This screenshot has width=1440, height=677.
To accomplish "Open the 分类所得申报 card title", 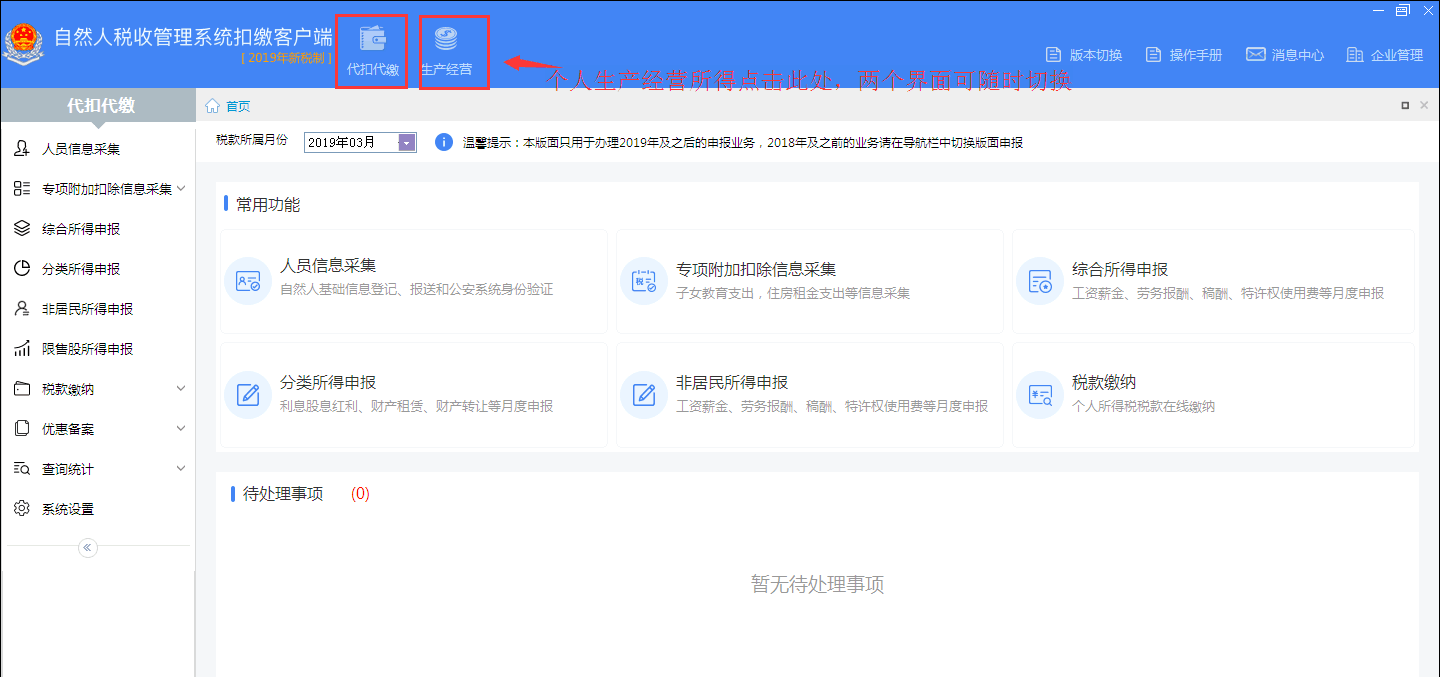I will tap(328, 383).
